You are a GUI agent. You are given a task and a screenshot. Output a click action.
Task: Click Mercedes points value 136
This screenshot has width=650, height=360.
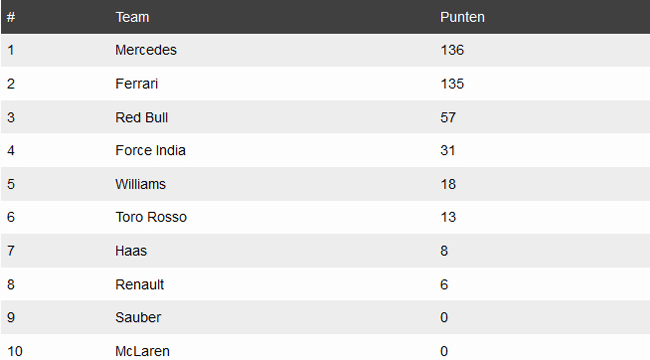pyautogui.click(x=452, y=50)
